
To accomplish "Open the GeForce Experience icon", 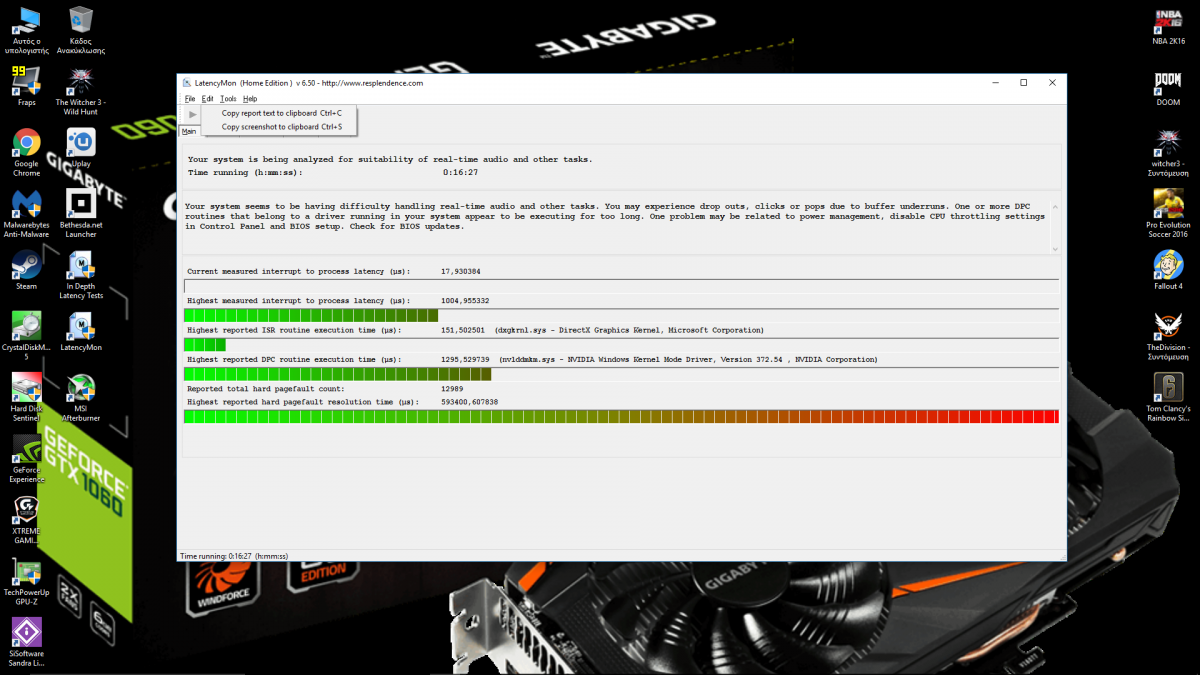I will (26, 459).
